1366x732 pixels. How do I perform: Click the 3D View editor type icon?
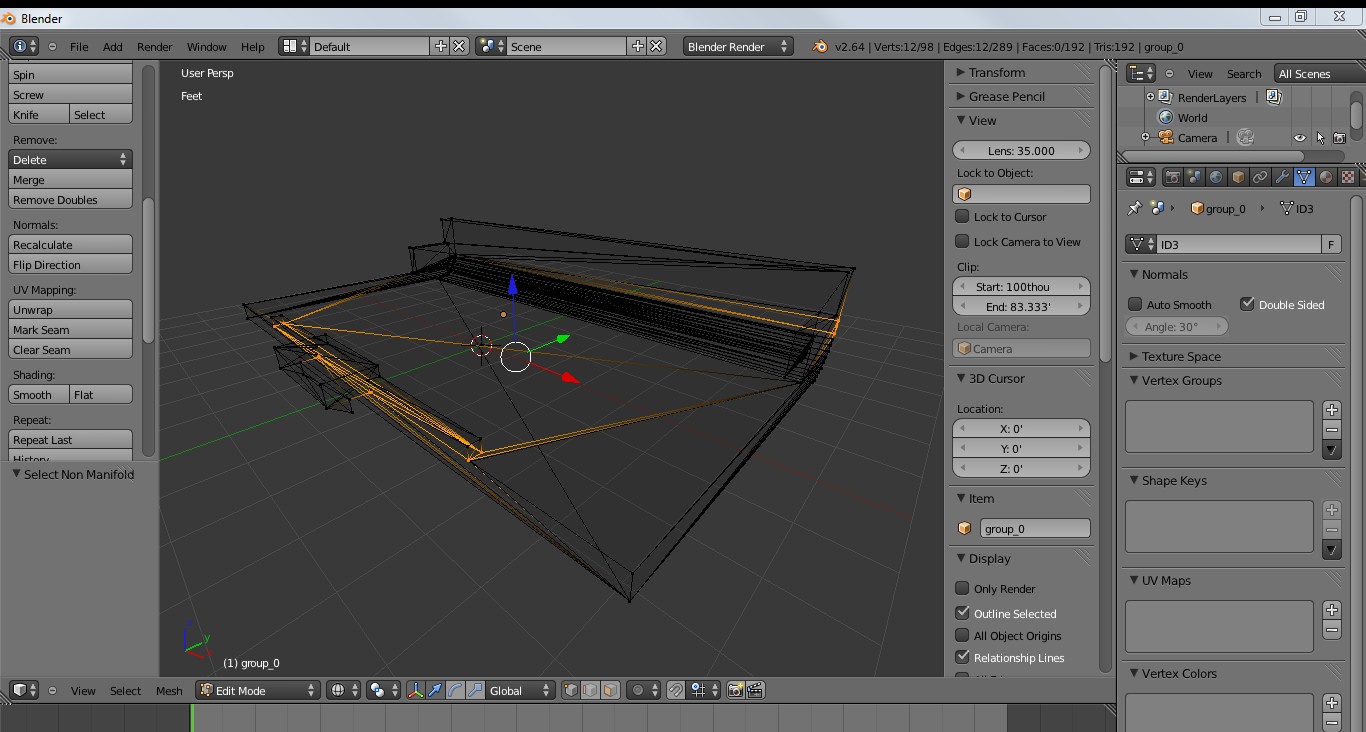coord(24,690)
